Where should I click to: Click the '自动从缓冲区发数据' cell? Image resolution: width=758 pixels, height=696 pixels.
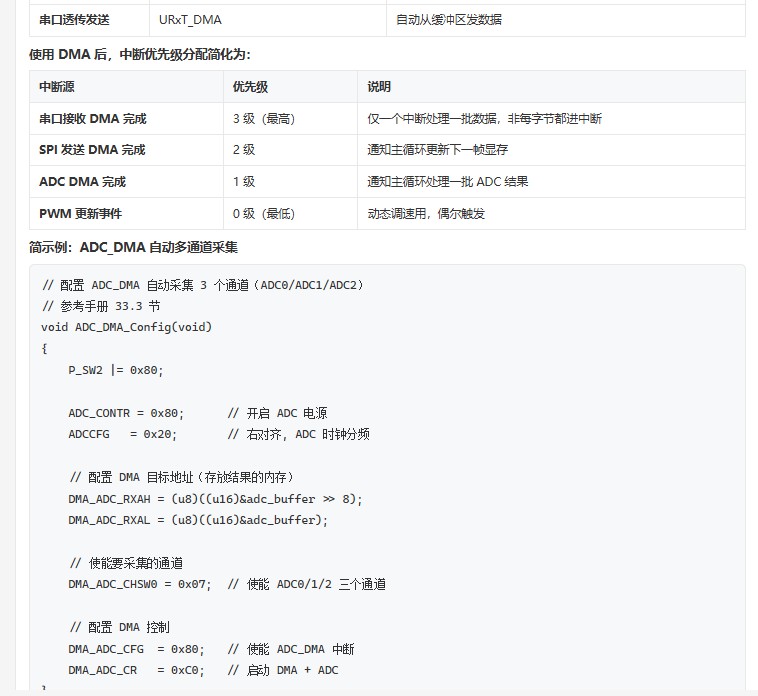pos(566,20)
